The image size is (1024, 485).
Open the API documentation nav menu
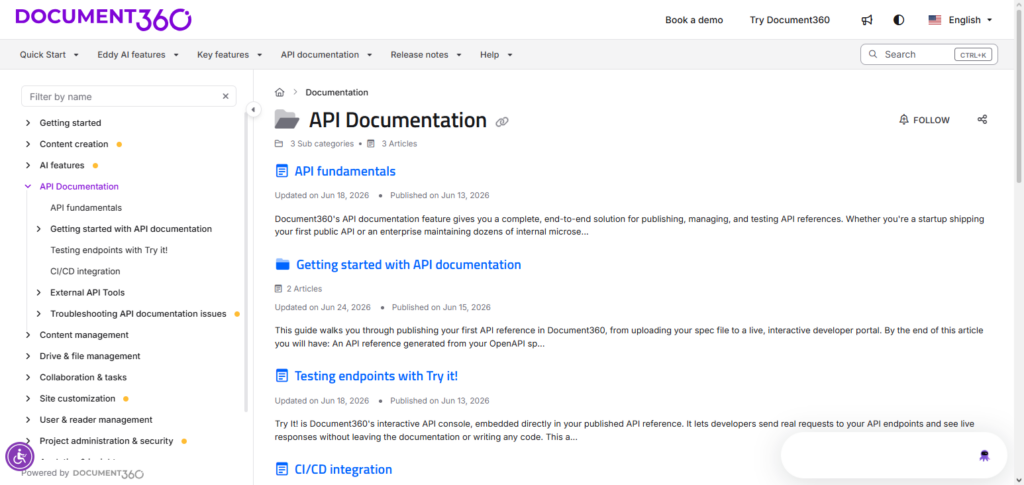tap(327, 55)
